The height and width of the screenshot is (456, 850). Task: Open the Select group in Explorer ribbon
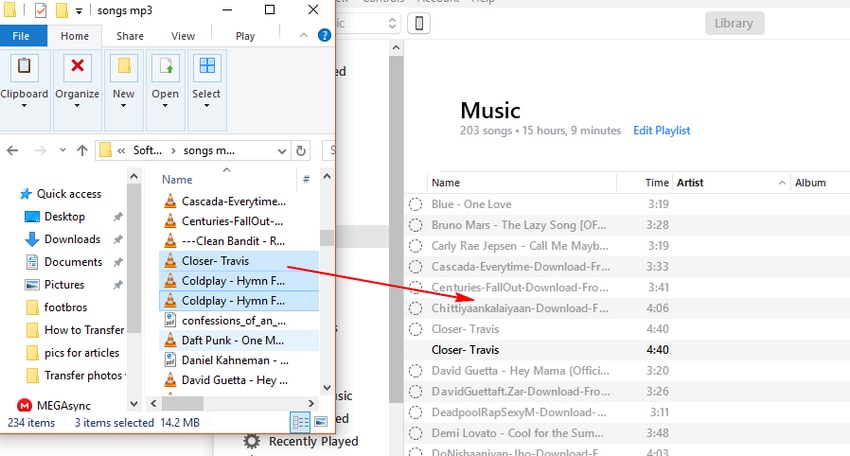pyautogui.click(x=207, y=81)
